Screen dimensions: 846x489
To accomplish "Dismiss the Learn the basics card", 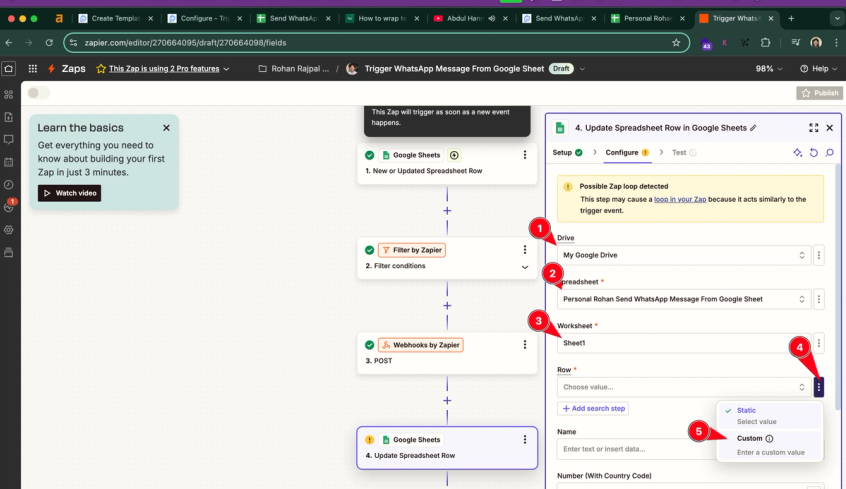I will [166, 128].
